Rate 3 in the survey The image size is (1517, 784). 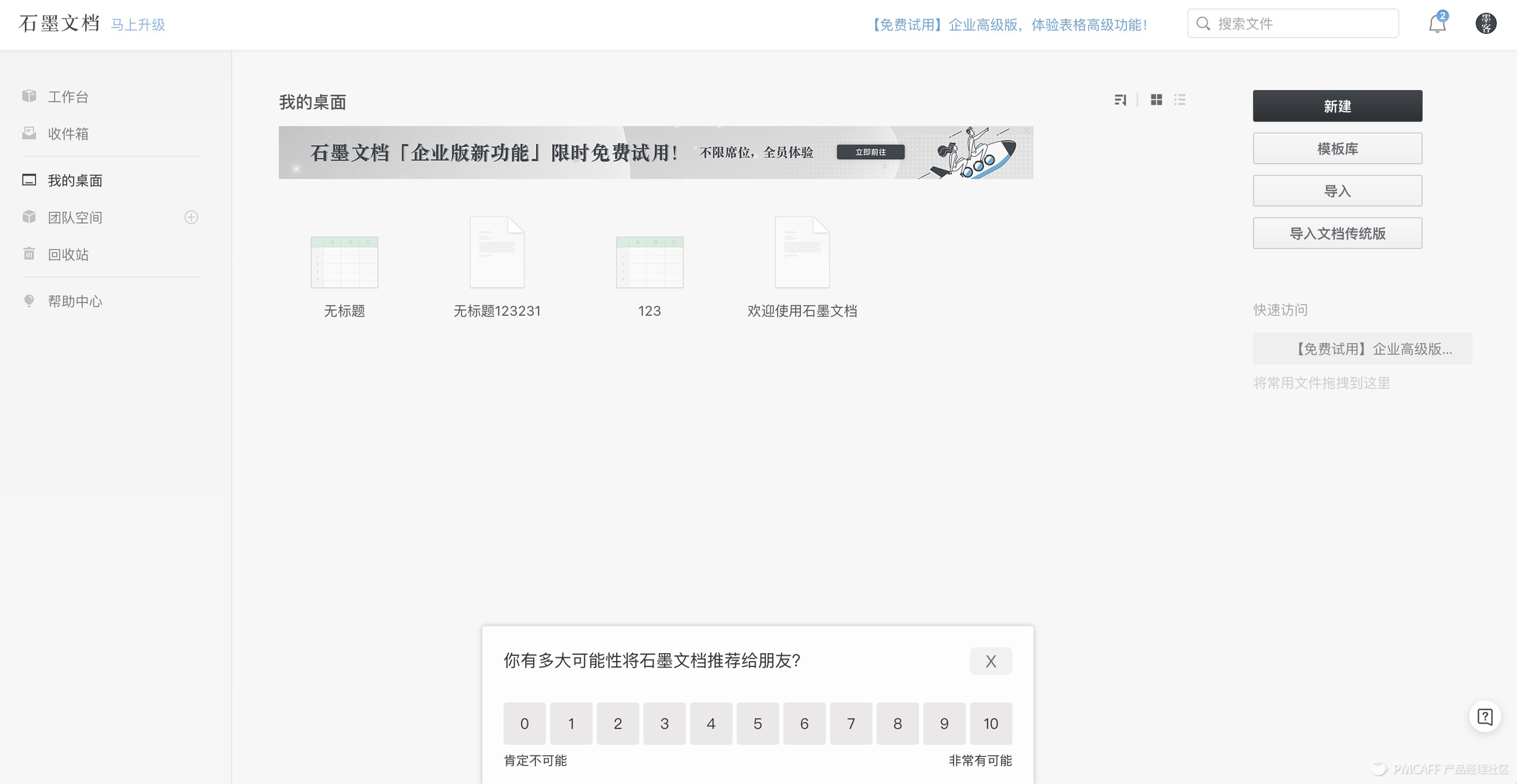point(664,724)
